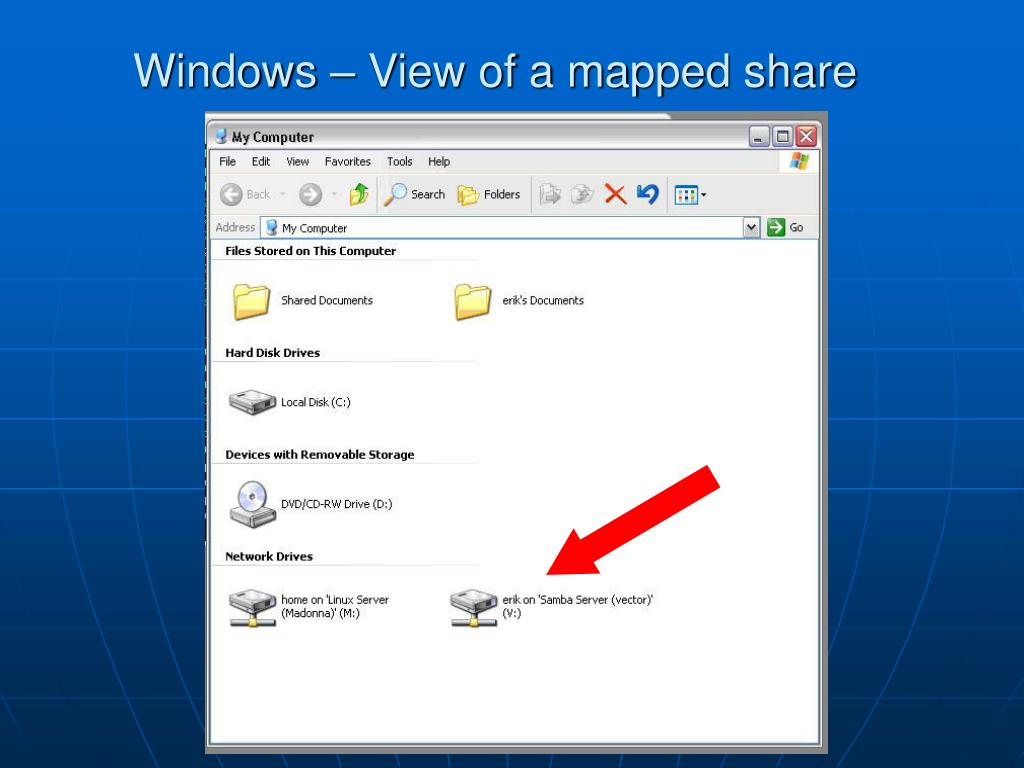Click the erik's Documents label
The height and width of the screenshot is (768, 1024).
tap(543, 300)
